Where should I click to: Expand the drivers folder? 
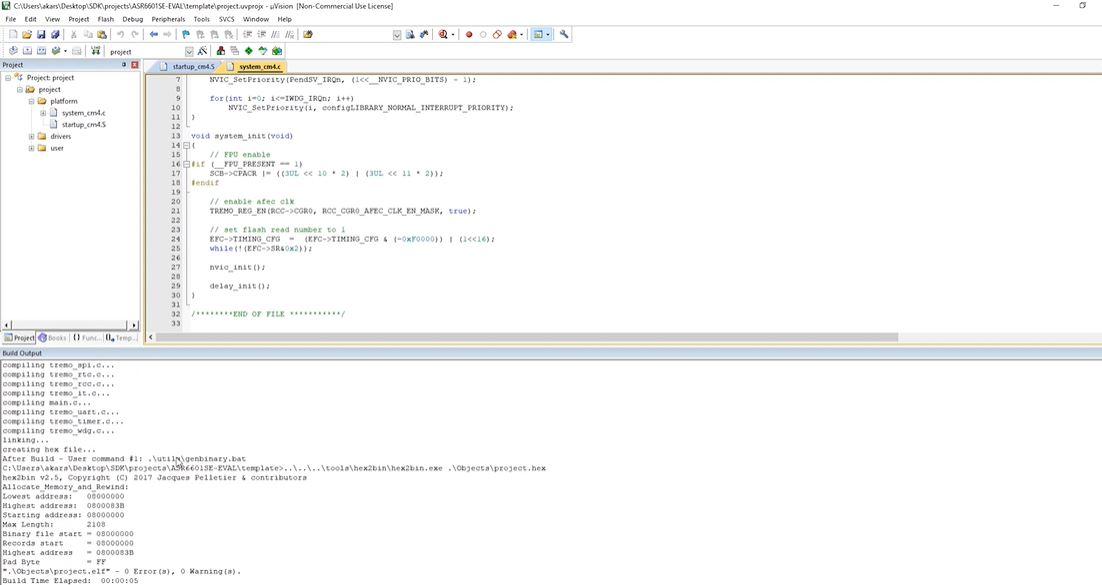[x=31, y=136]
